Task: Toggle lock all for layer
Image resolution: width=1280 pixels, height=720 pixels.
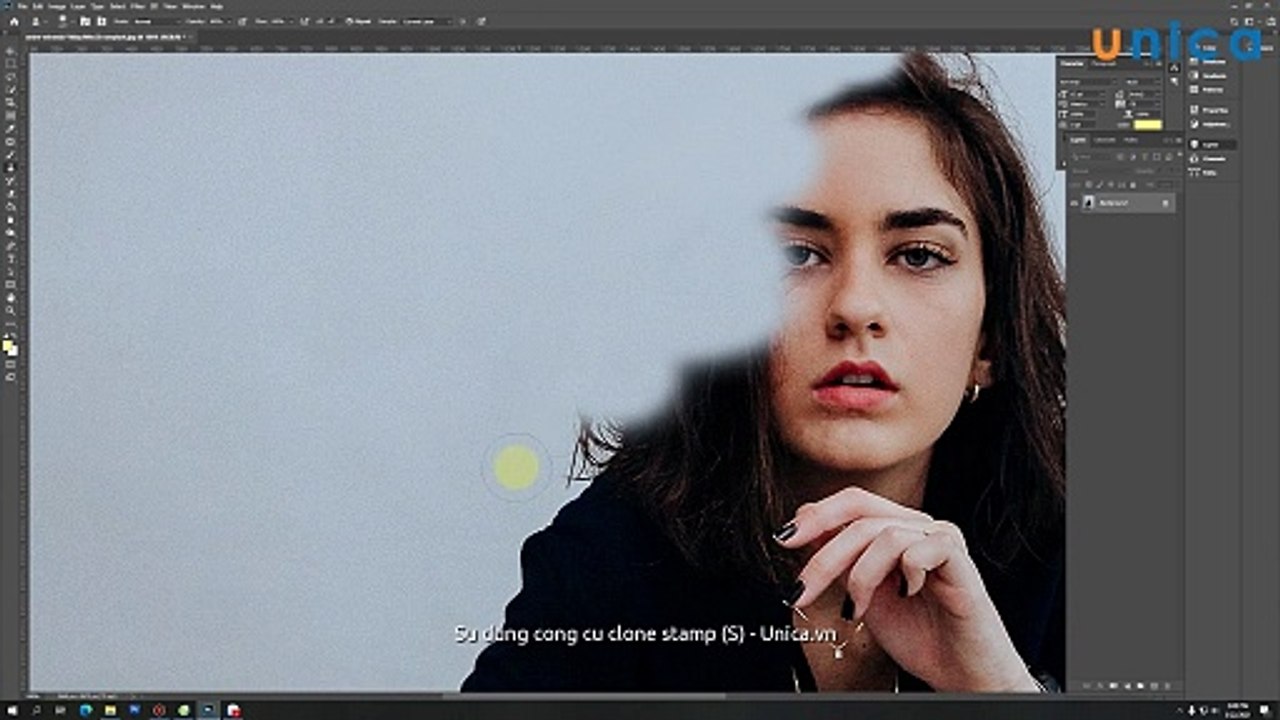Action: 1133,184
